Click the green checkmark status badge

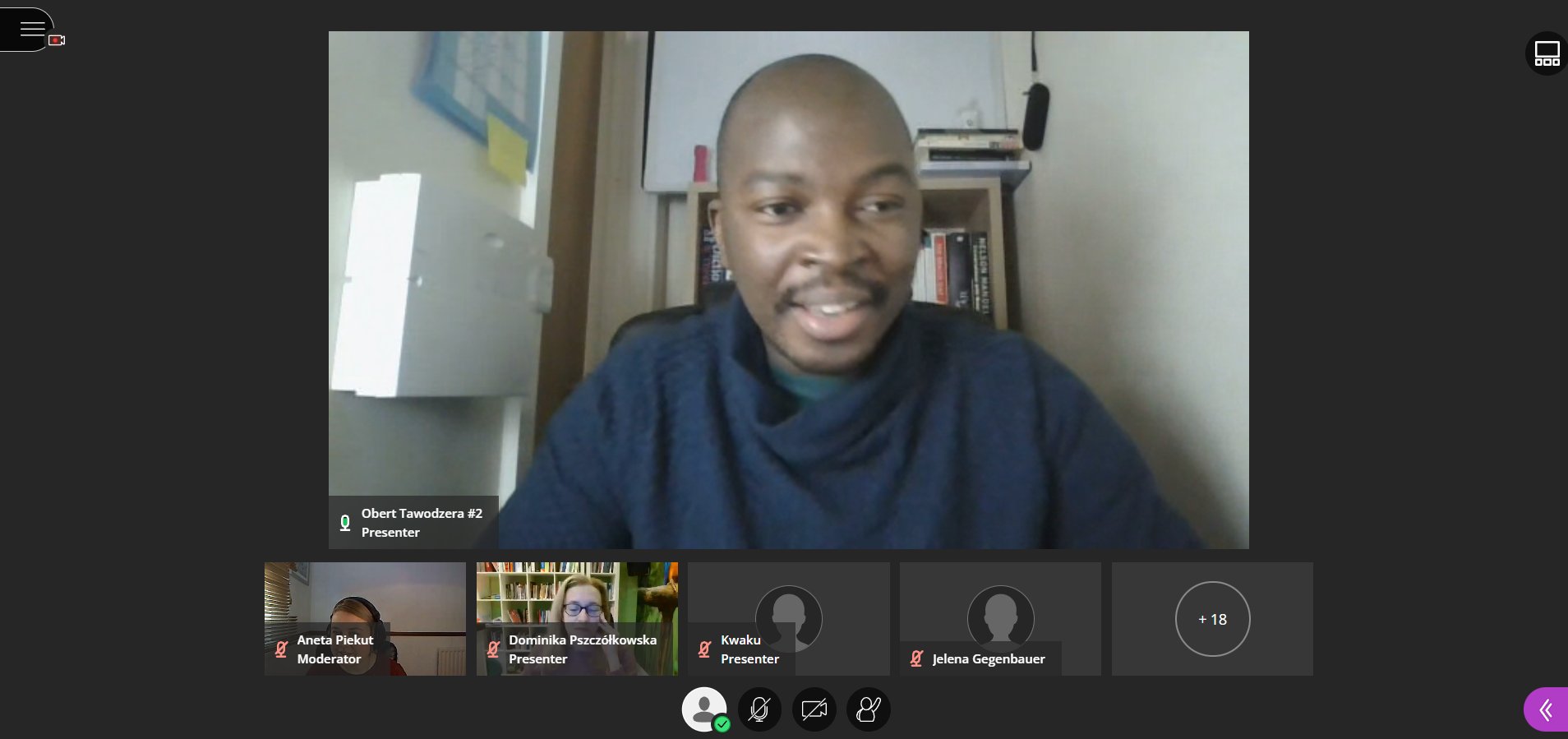[x=722, y=724]
